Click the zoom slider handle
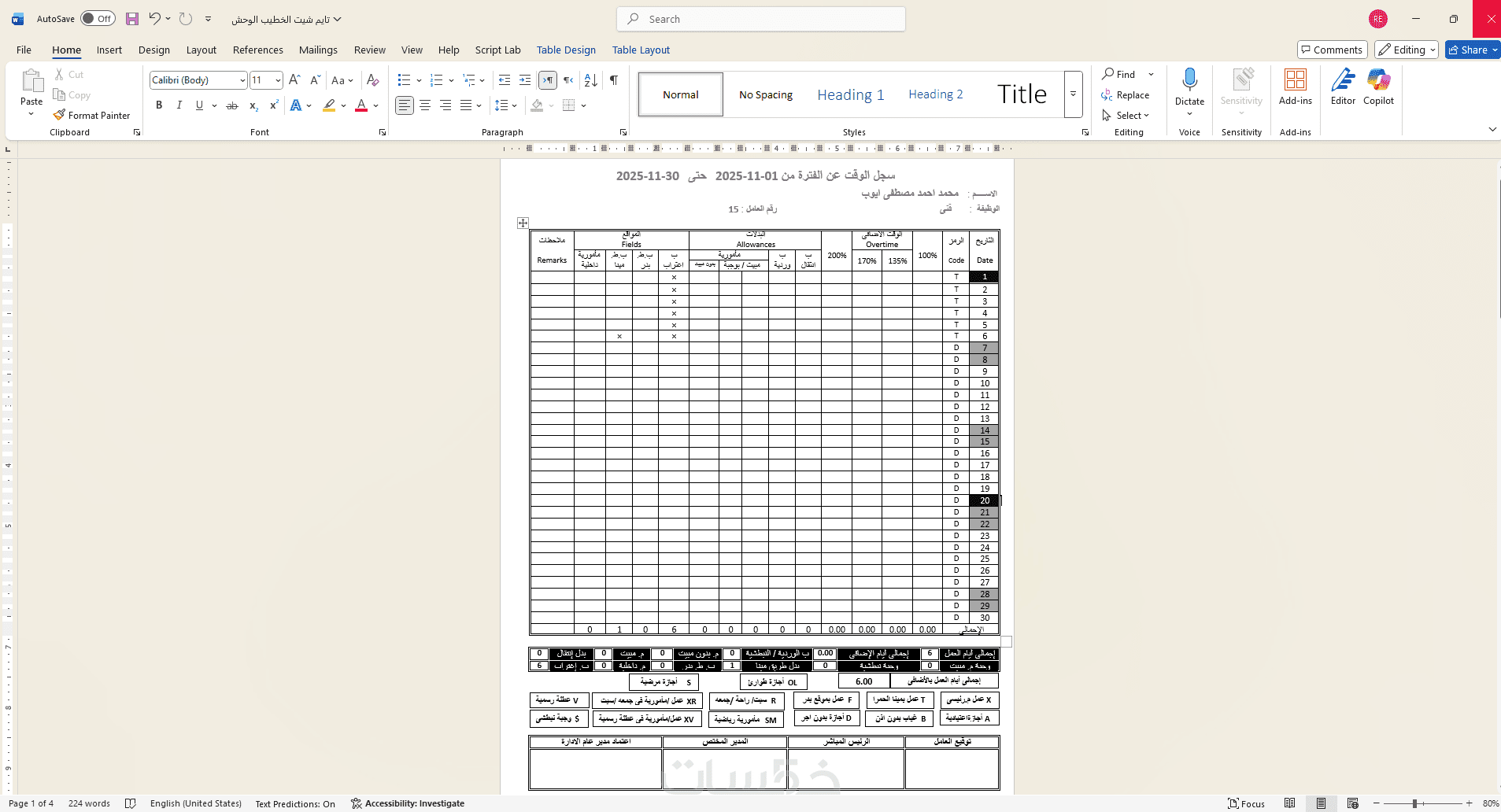1501x812 pixels. coord(1414,803)
